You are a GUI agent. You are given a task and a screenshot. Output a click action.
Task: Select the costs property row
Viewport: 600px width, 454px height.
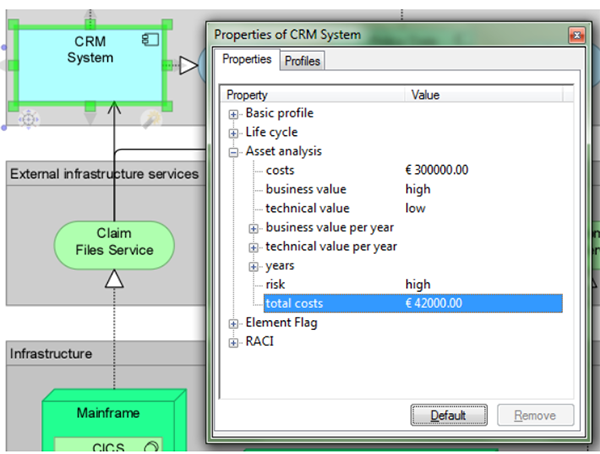[x=413, y=170]
